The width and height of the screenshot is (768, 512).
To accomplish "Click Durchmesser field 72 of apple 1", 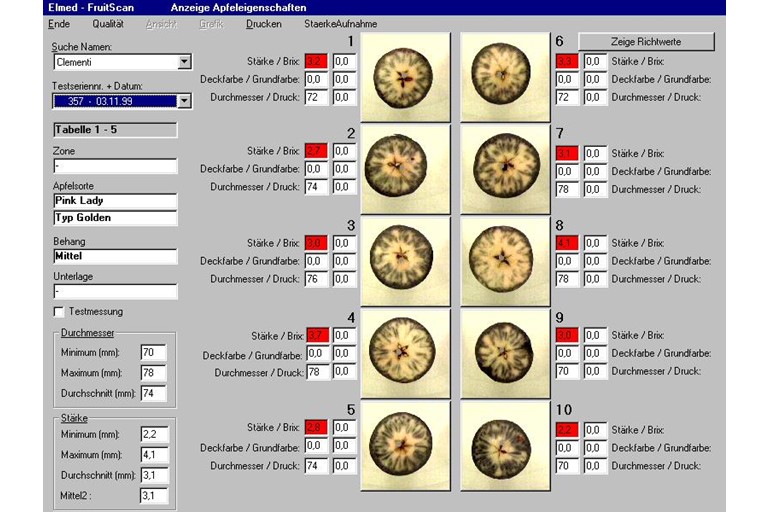I will click(x=316, y=97).
